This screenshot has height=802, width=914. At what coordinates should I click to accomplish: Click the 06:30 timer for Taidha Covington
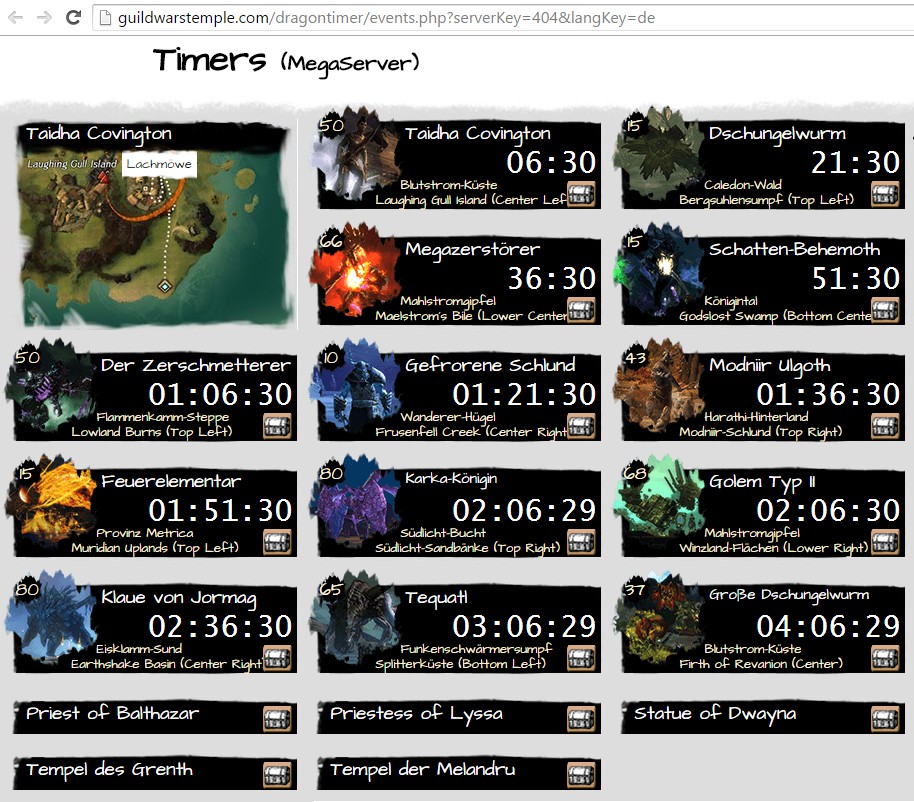551,163
